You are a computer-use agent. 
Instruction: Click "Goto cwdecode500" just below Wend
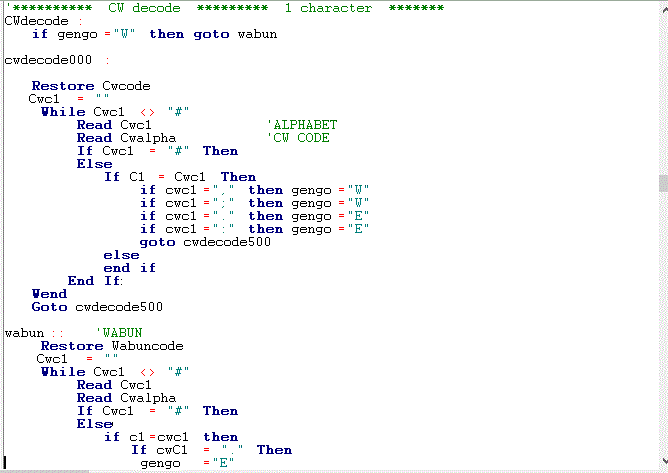(x=97, y=307)
